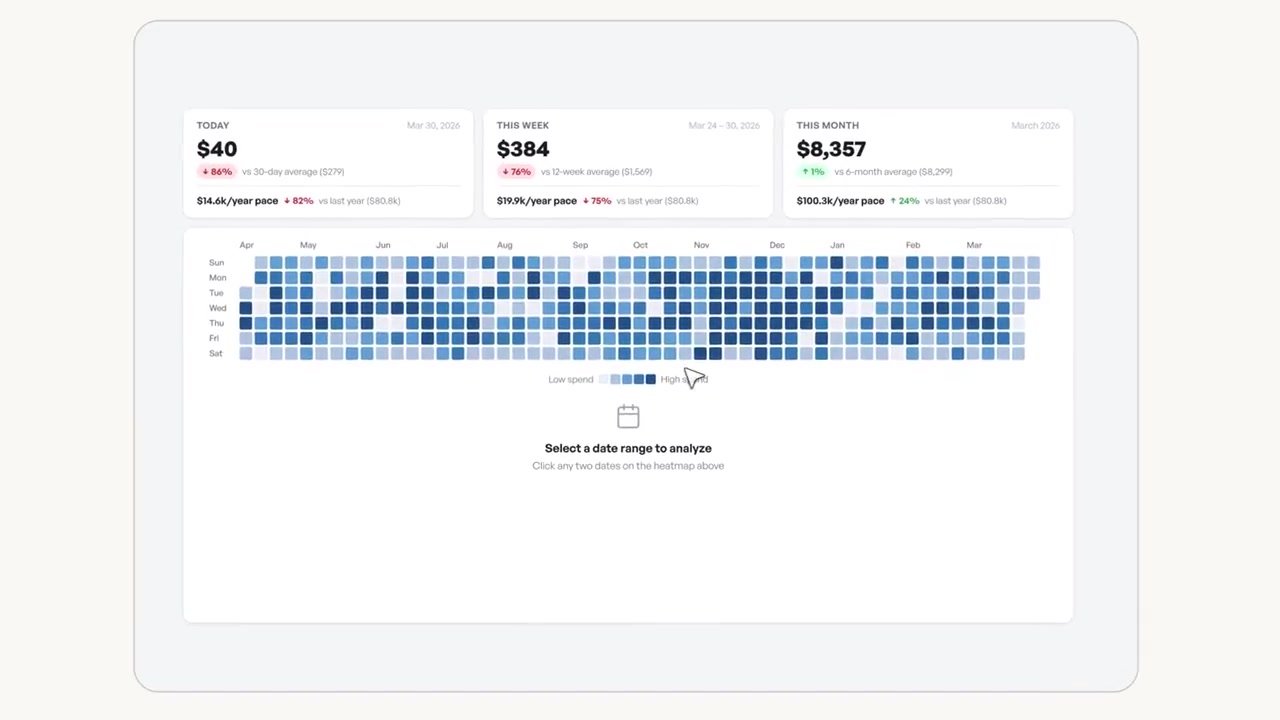
Task: Click the last Sunday cell in the heatmap
Action: pyautogui.click(x=1033, y=263)
